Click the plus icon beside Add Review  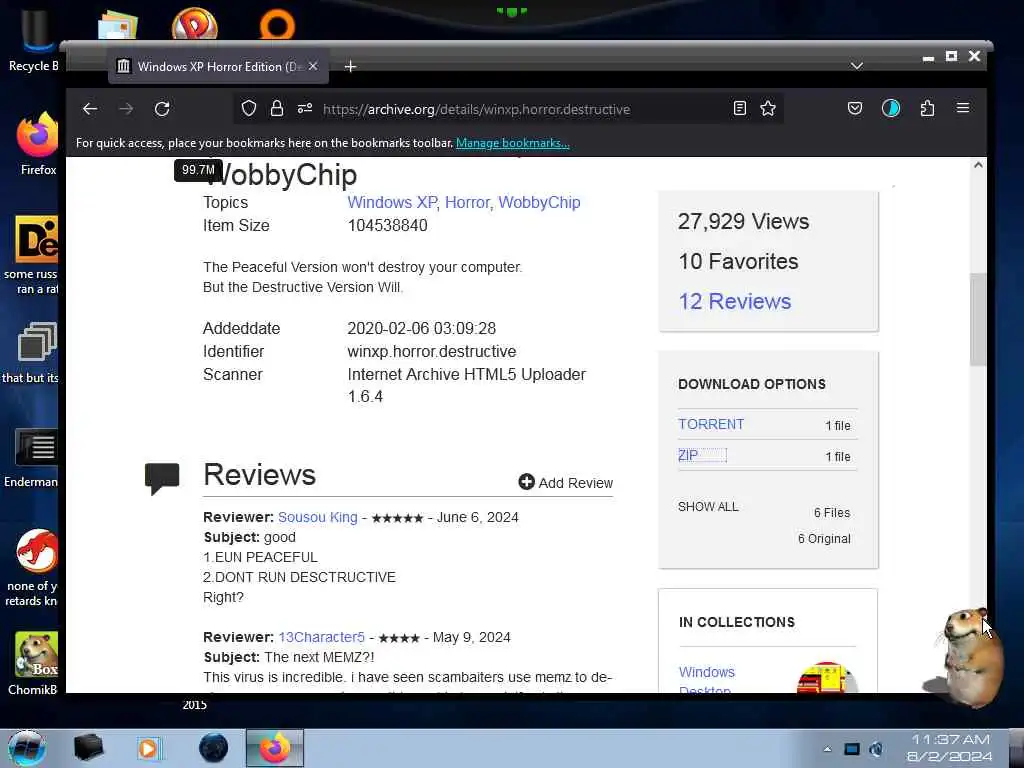point(526,482)
